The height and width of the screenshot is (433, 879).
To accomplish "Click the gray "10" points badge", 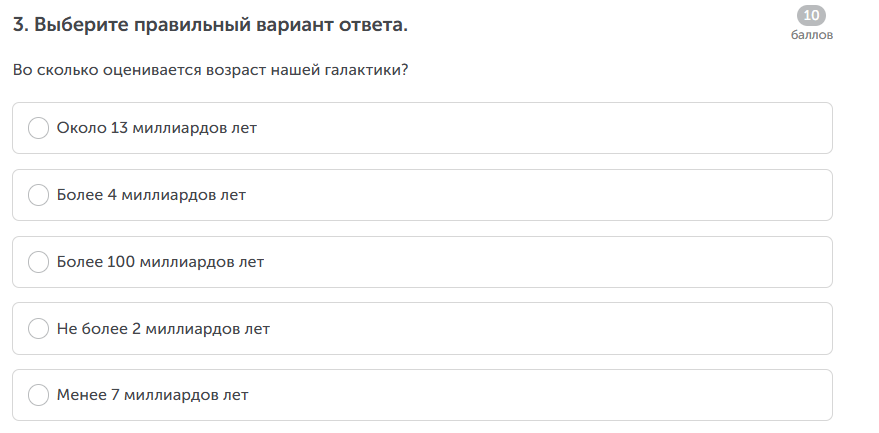I will 811,15.
